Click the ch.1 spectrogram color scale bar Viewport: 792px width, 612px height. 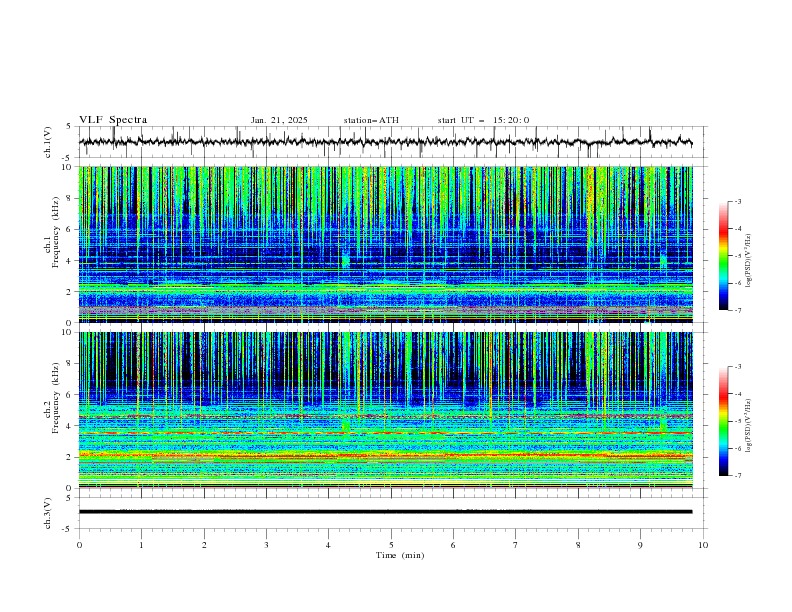(723, 256)
